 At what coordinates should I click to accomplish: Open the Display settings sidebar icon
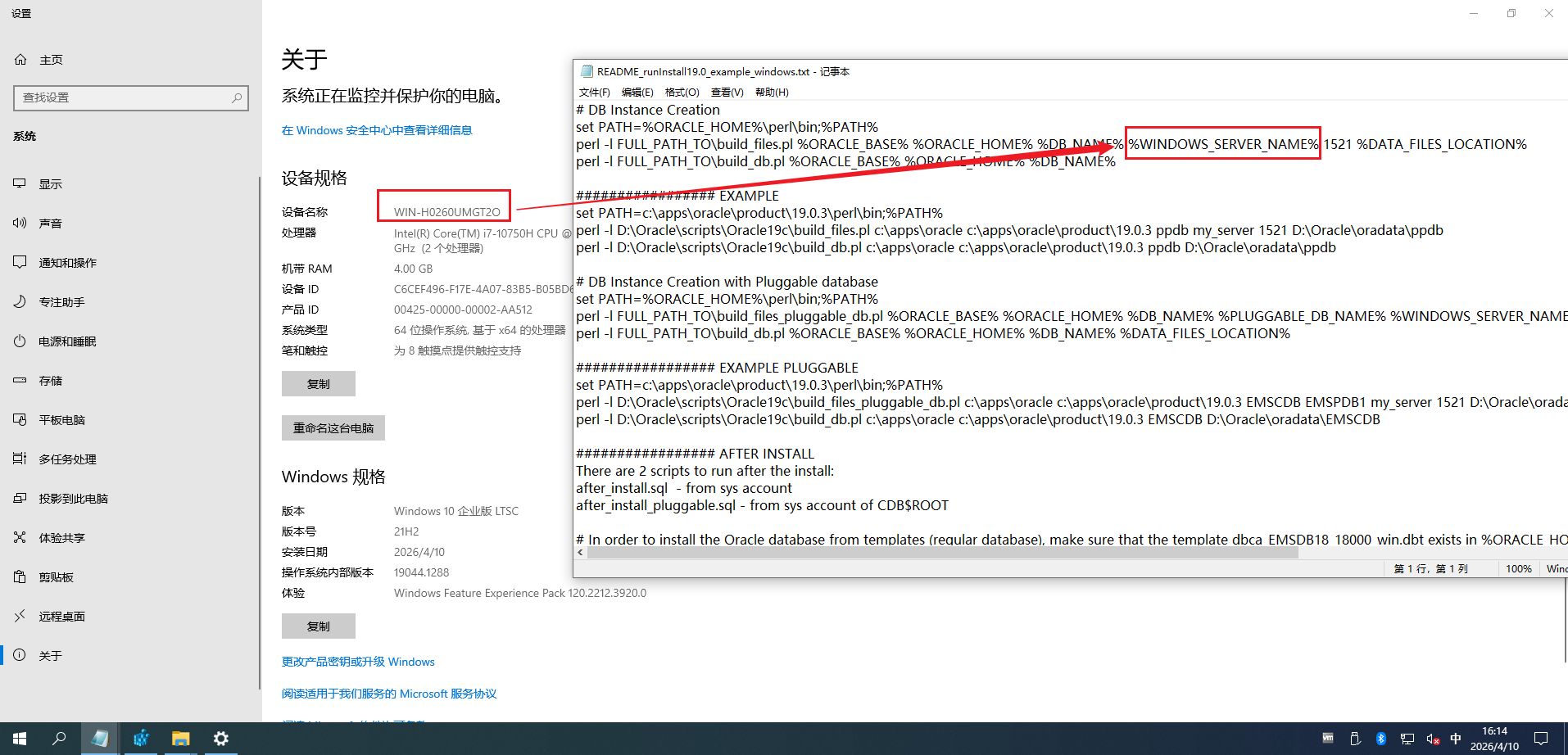tap(20, 184)
